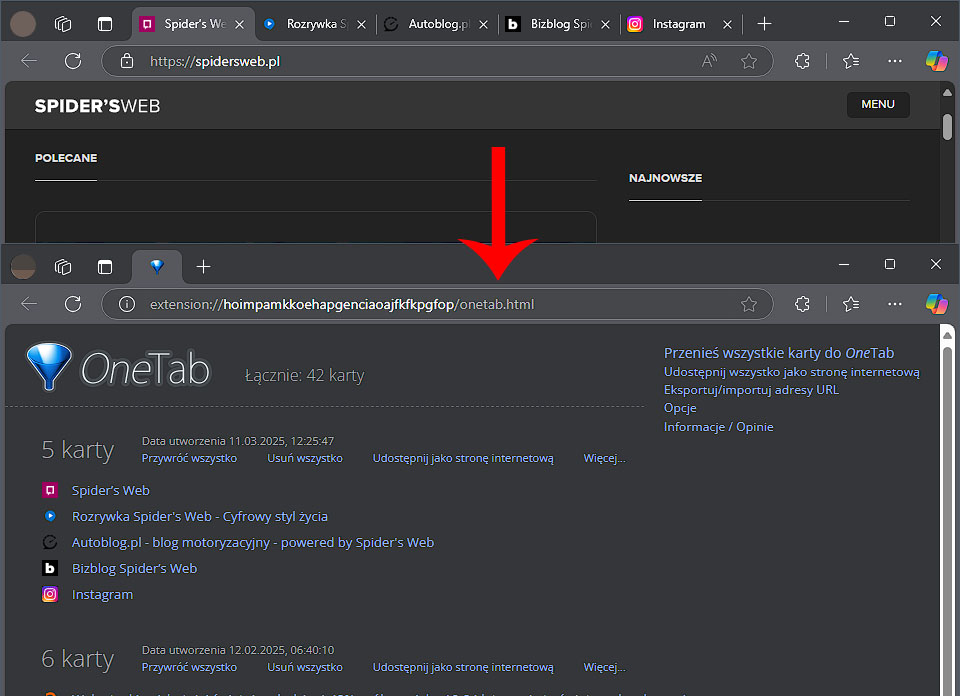The image size is (960, 696).
Task: Add spidersweb.pl to favorites with star icon
Action: 749,61
